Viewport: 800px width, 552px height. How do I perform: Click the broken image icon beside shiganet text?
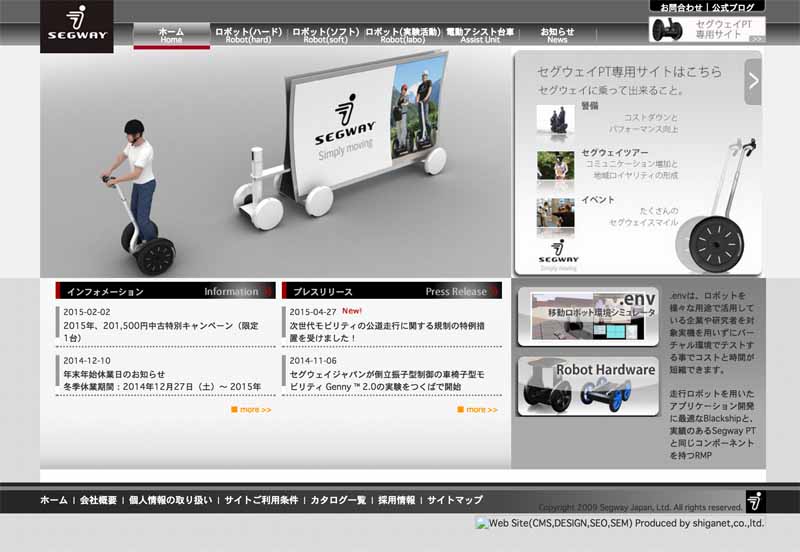pos(482,523)
